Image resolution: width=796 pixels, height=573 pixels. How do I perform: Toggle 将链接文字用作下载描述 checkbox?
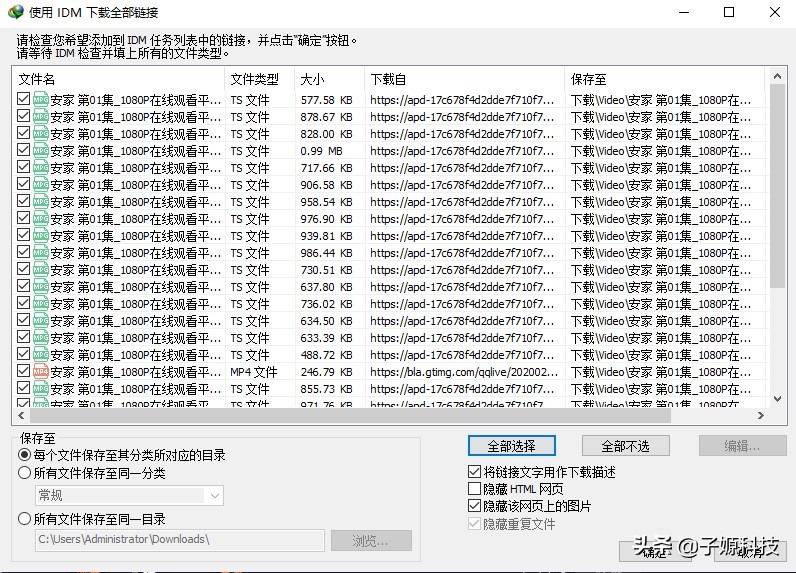(x=474, y=472)
